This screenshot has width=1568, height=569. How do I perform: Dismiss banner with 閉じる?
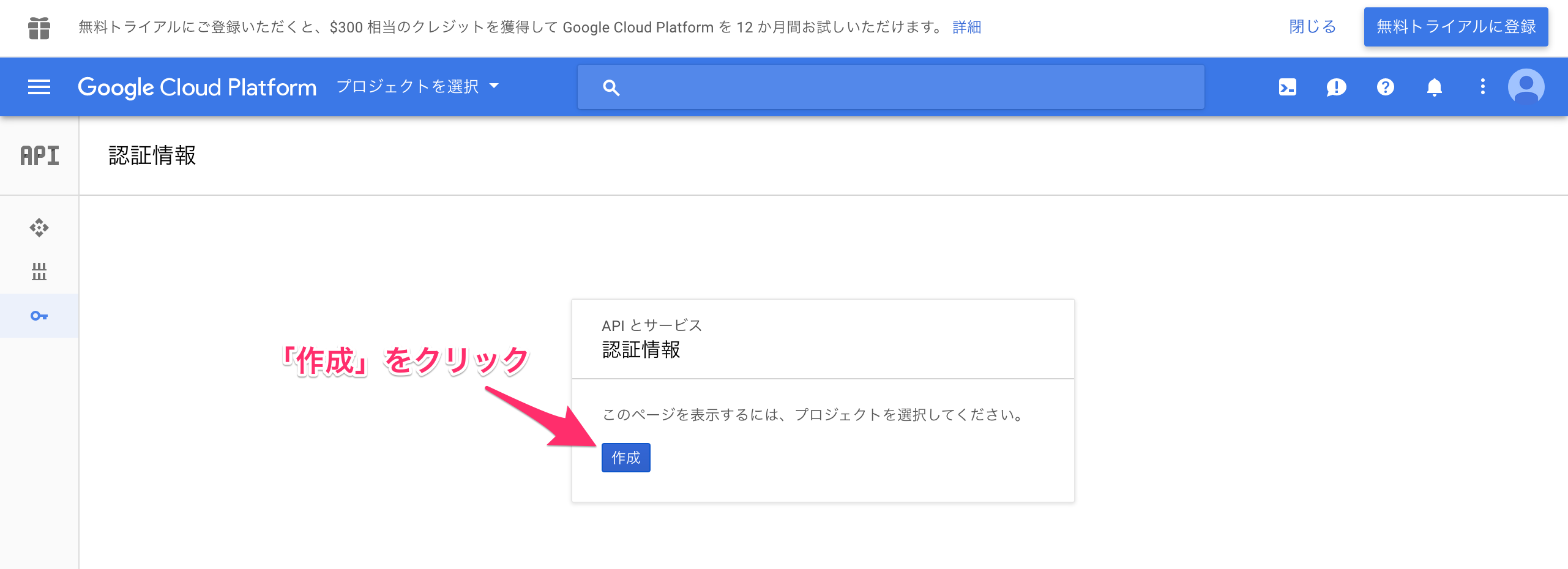point(1312,27)
